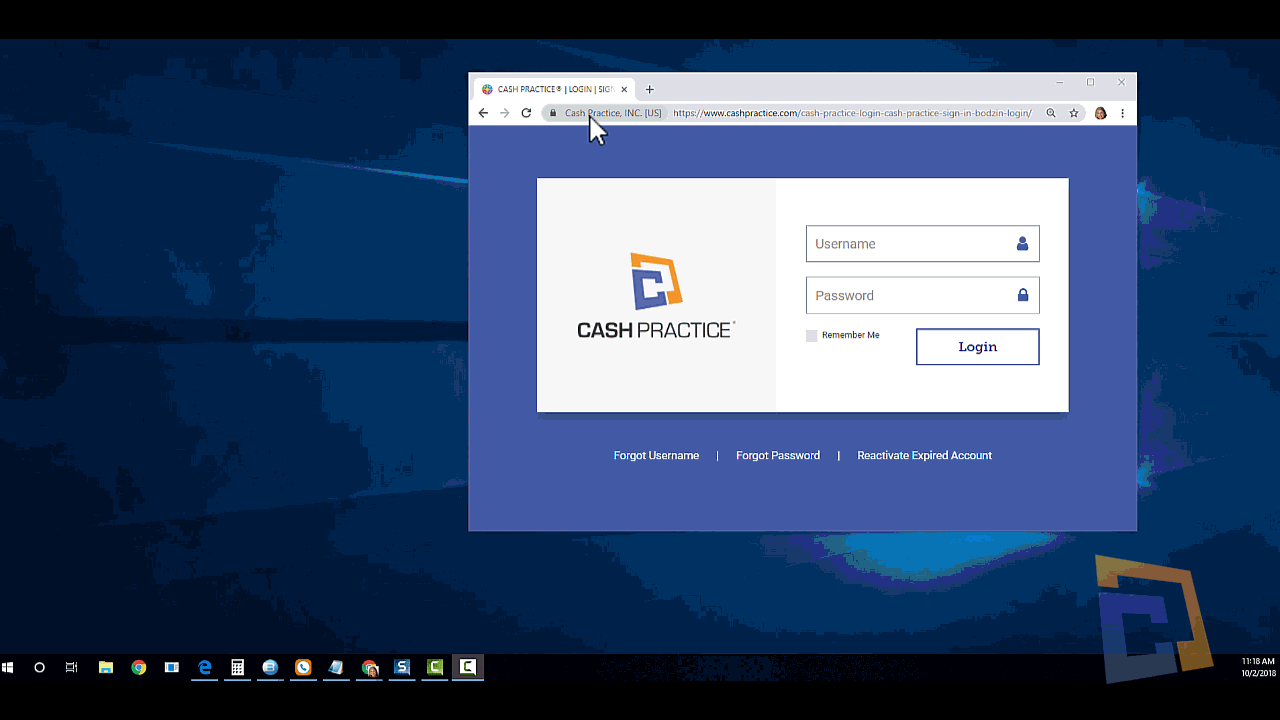Maximize the Chrome window
The width and height of the screenshot is (1280, 720).
(1091, 82)
